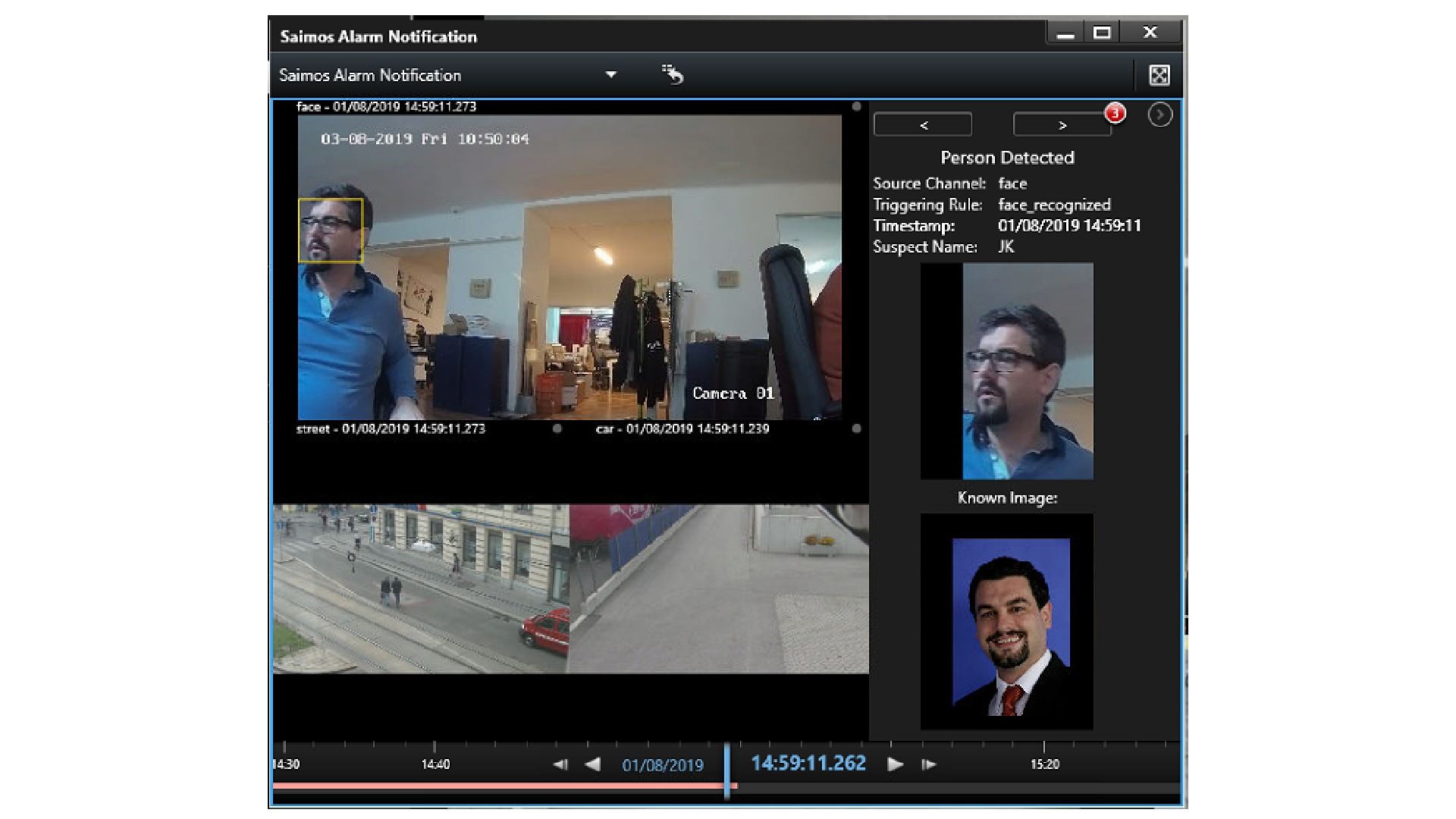Step to next frame in playback
1456x819 pixels.
point(928,764)
